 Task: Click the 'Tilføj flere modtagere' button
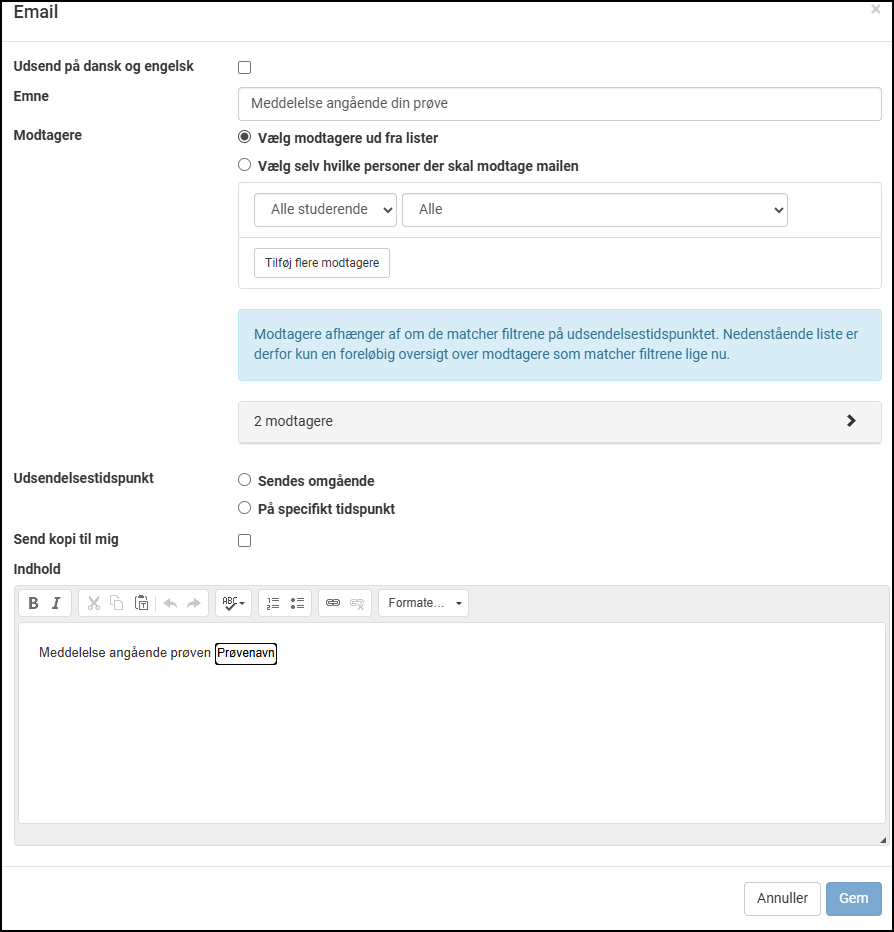coord(321,263)
